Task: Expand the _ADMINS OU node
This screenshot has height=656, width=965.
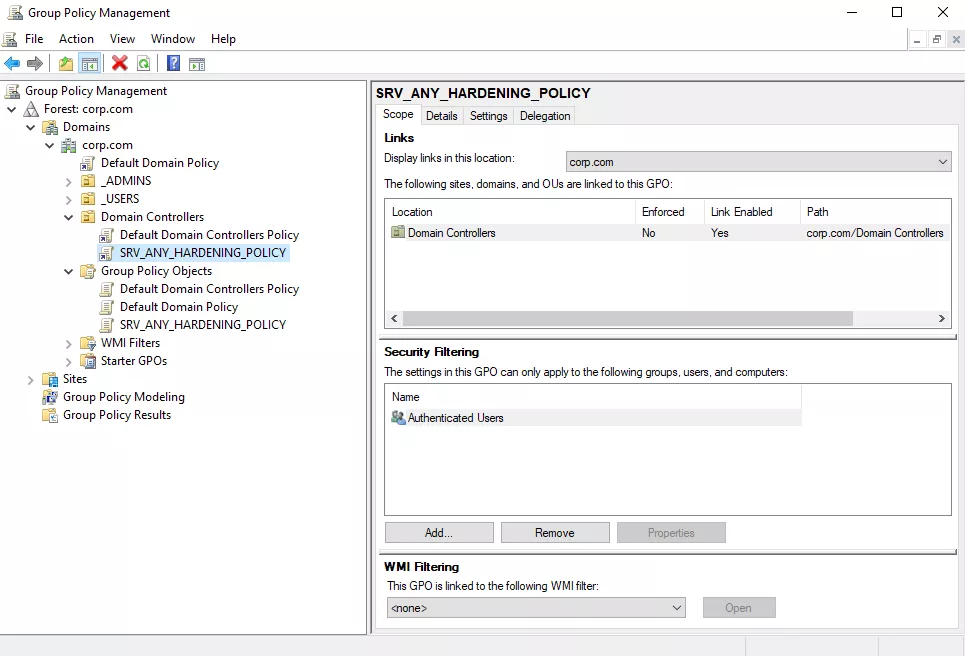Action: 69,182
